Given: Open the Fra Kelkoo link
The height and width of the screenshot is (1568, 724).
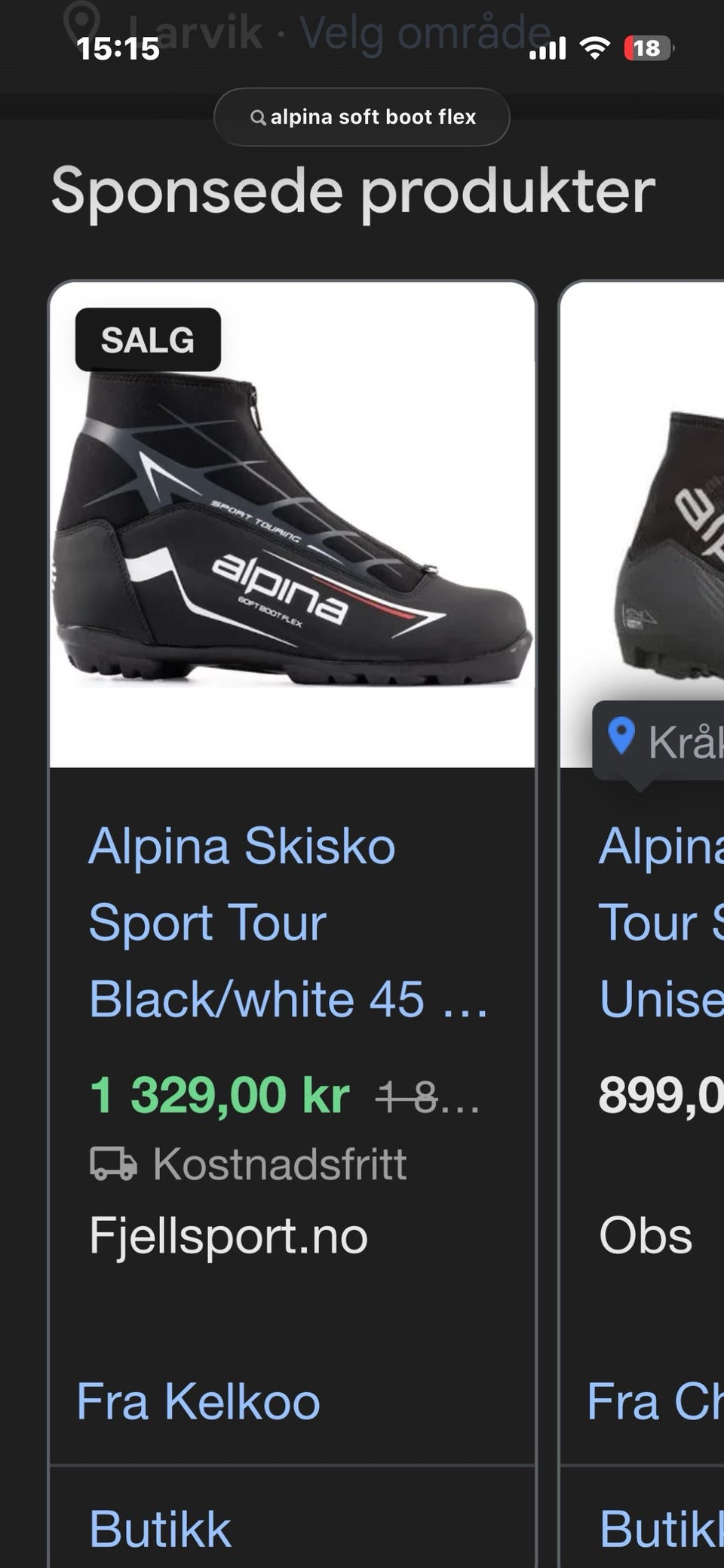Looking at the screenshot, I should (x=198, y=1401).
